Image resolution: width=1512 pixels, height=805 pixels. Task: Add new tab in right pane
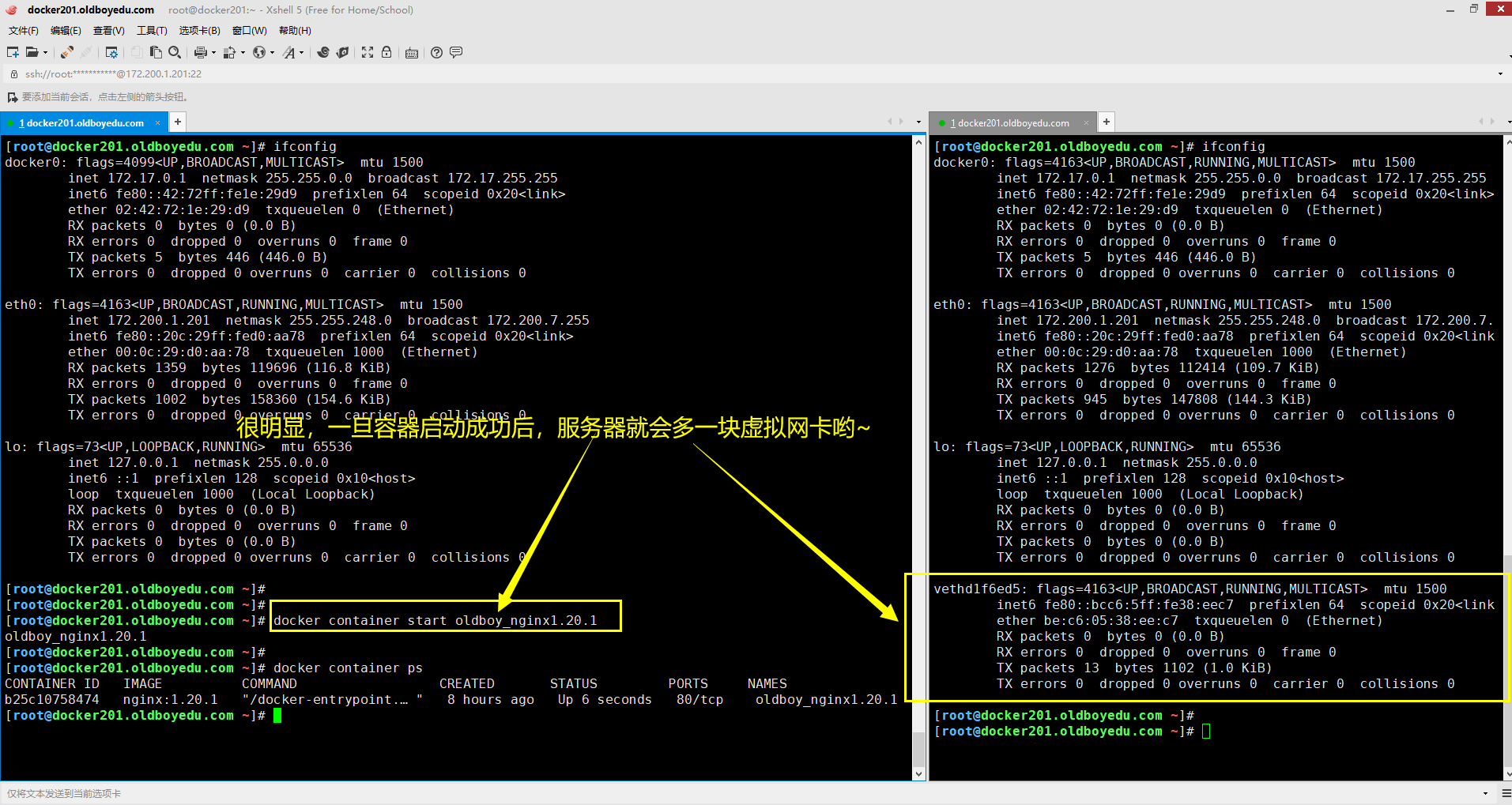click(1107, 122)
